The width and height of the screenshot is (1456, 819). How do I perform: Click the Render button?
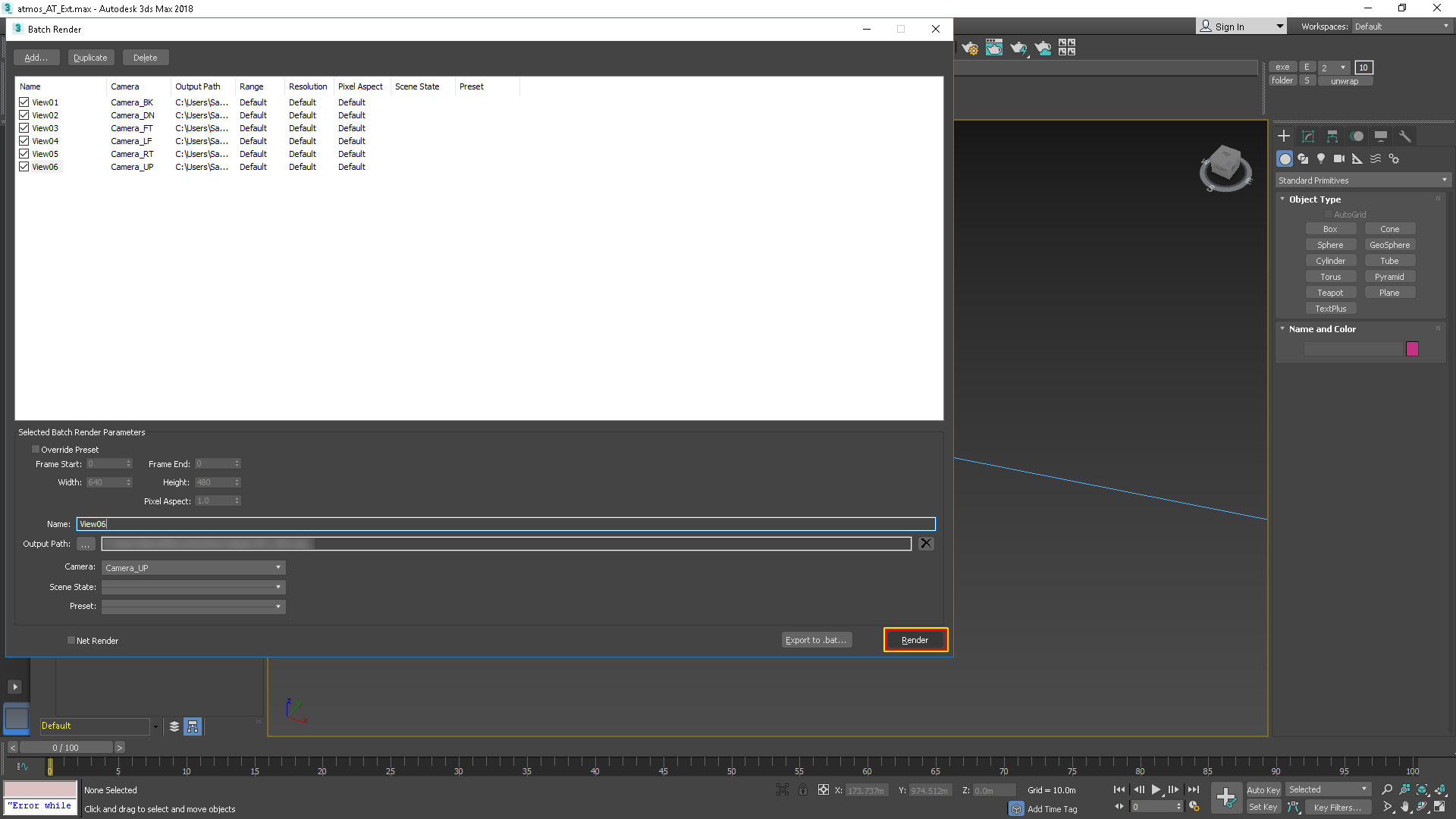click(x=915, y=640)
